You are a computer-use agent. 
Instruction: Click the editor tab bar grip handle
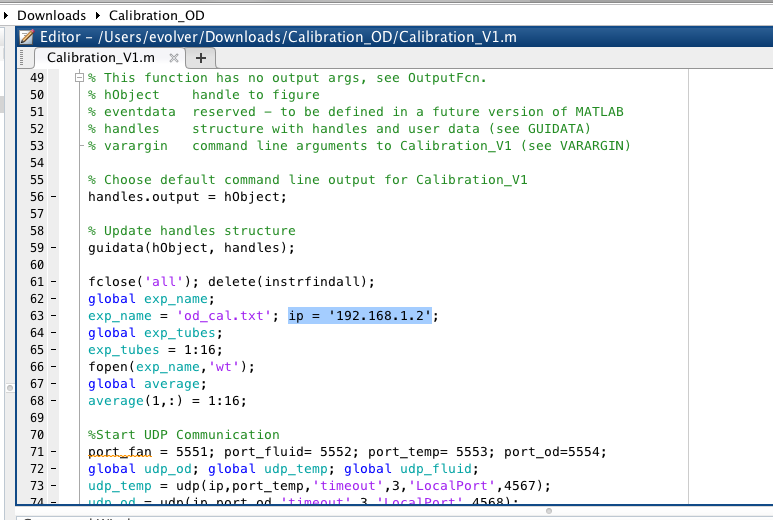tap(22, 58)
